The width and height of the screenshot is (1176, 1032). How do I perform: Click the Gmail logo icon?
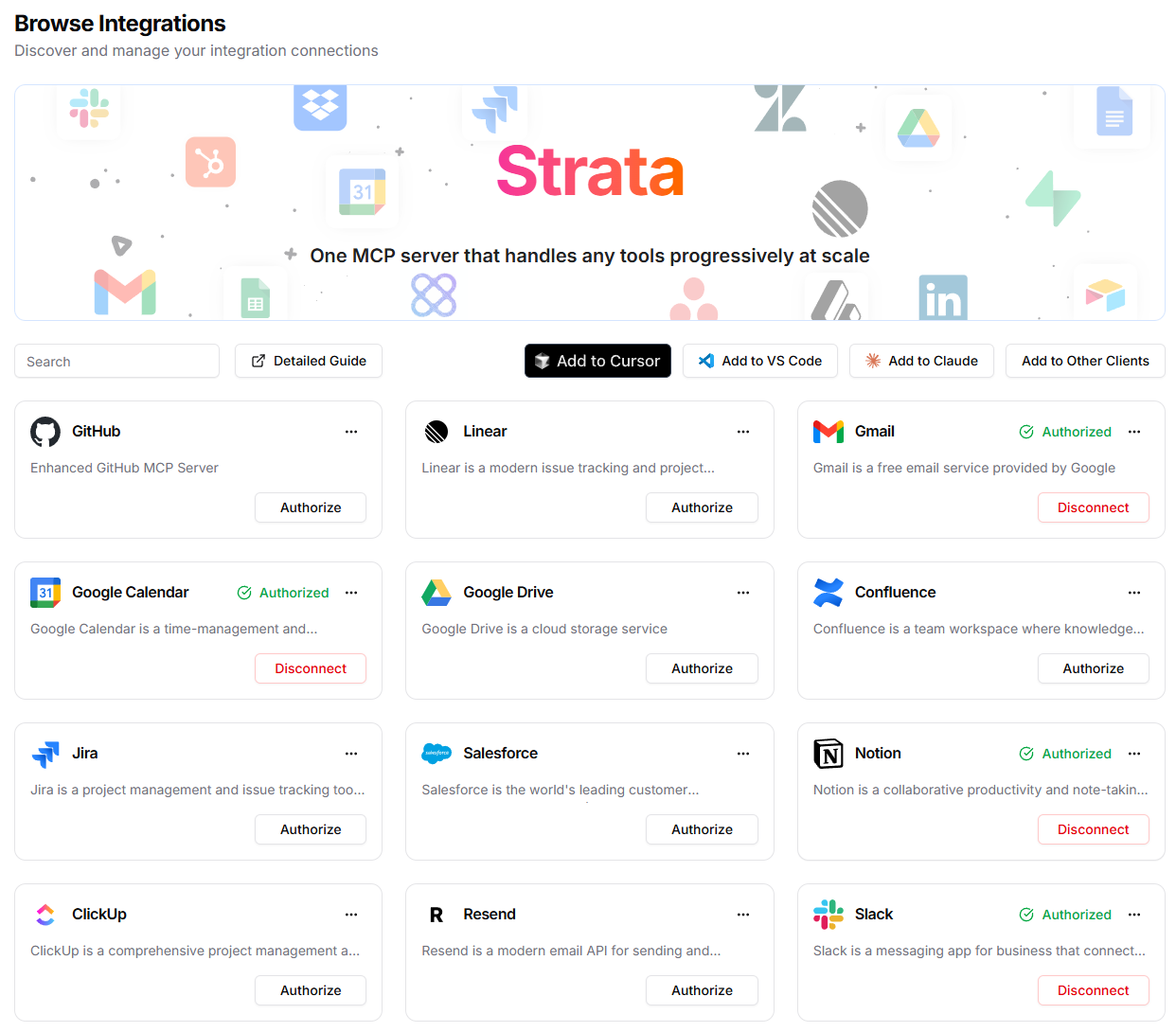pos(829,432)
